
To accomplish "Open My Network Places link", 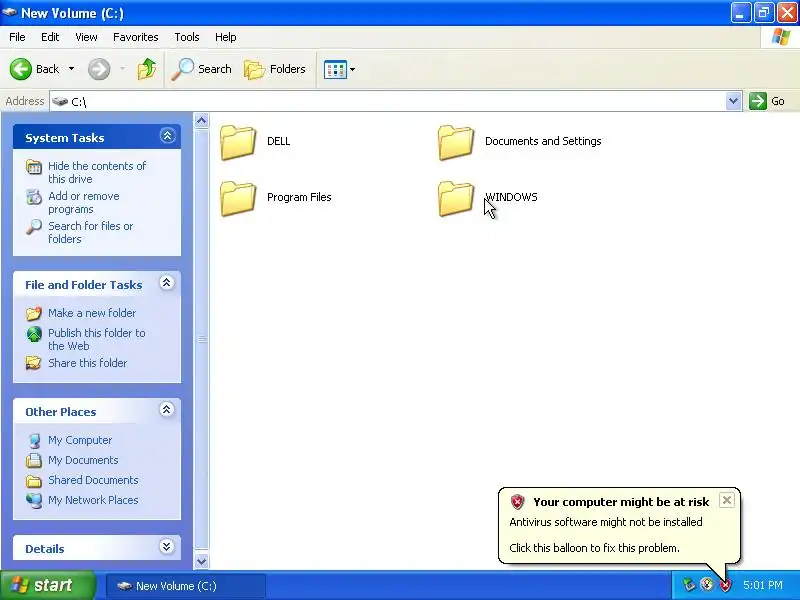I will pyautogui.click(x=93, y=500).
